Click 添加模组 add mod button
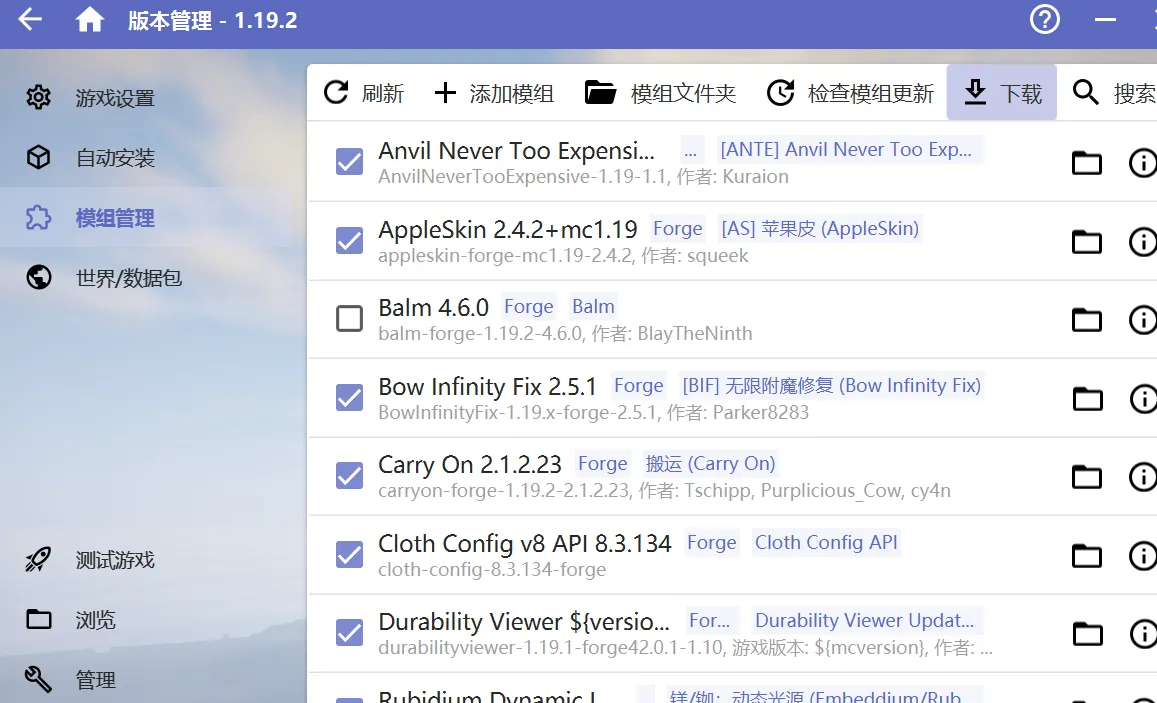Image resolution: width=1157 pixels, height=703 pixels. pyautogui.click(x=494, y=93)
